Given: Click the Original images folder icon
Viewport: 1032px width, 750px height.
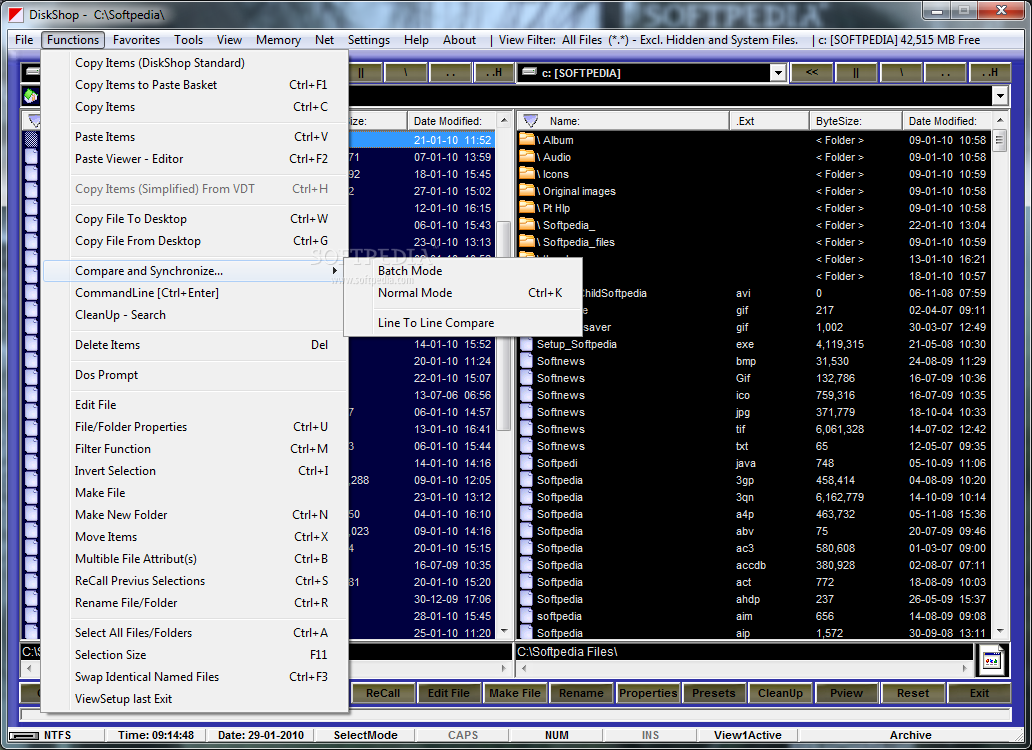Looking at the screenshot, I should pos(527,190).
